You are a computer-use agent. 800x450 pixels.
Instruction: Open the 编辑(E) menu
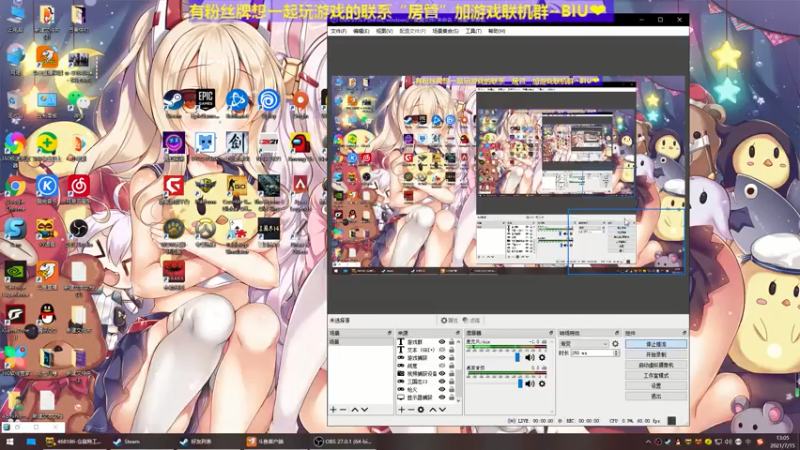click(361, 31)
